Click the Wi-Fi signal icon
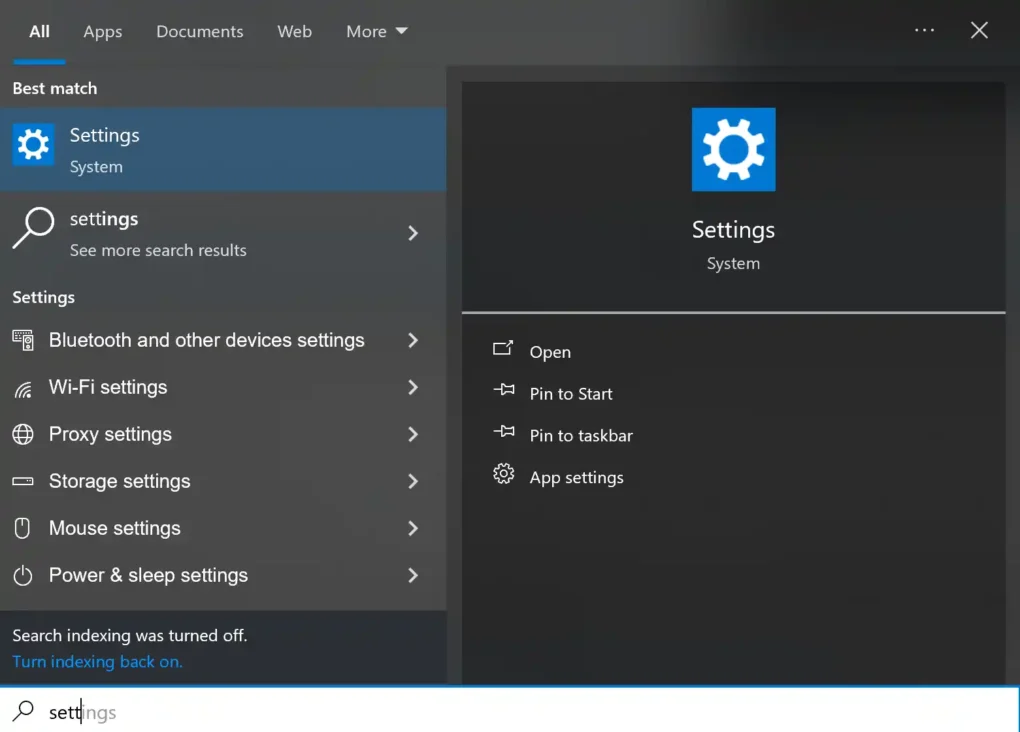Screen dimensions: 1020x732 click(x=23, y=389)
